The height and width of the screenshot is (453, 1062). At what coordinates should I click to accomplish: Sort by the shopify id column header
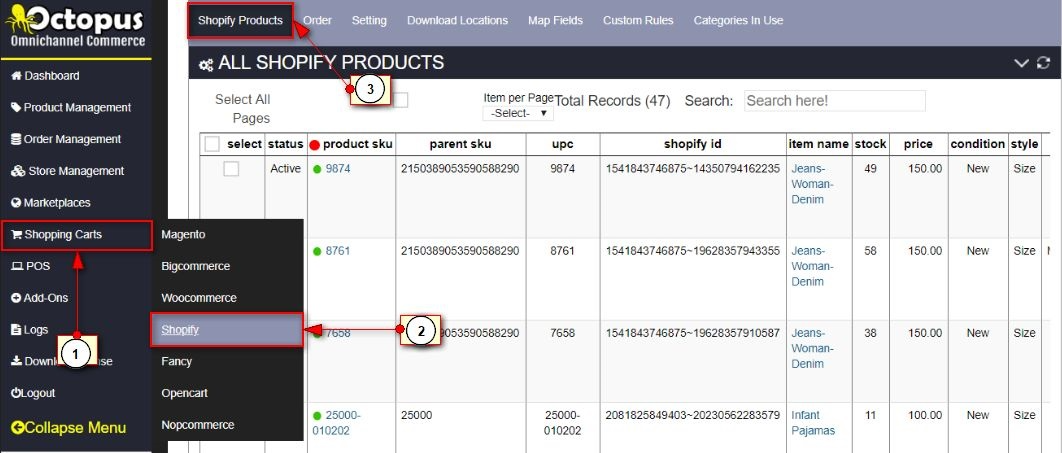(692, 144)
